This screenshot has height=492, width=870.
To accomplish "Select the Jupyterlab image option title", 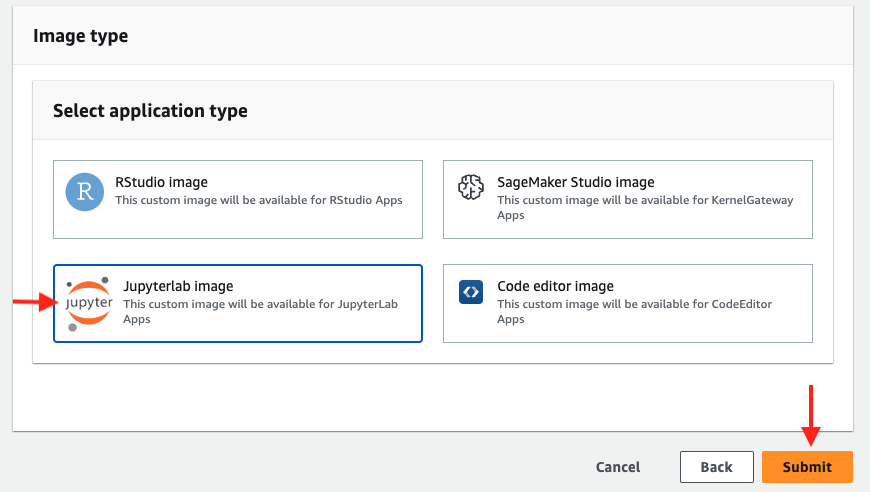I will pyautogui.click(x=178, y=286).
